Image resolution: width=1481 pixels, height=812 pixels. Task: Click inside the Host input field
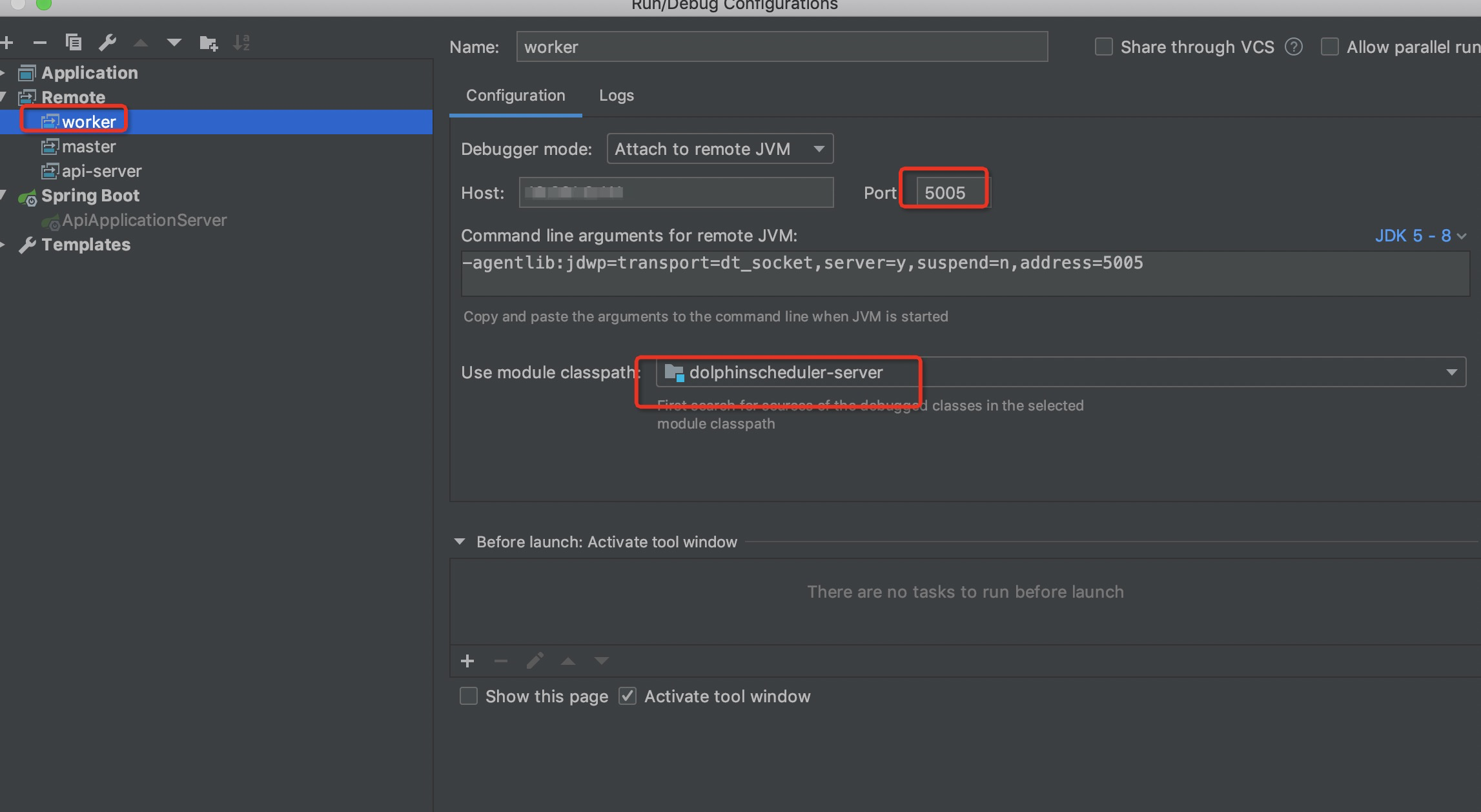[x=675, y=192]
